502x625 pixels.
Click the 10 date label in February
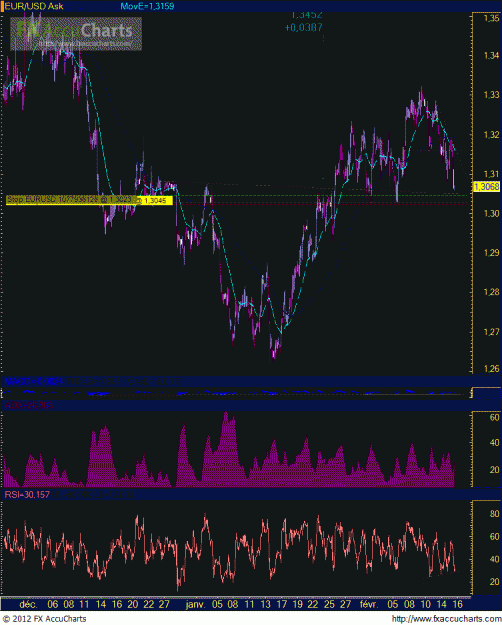click(x=425, y=604)
